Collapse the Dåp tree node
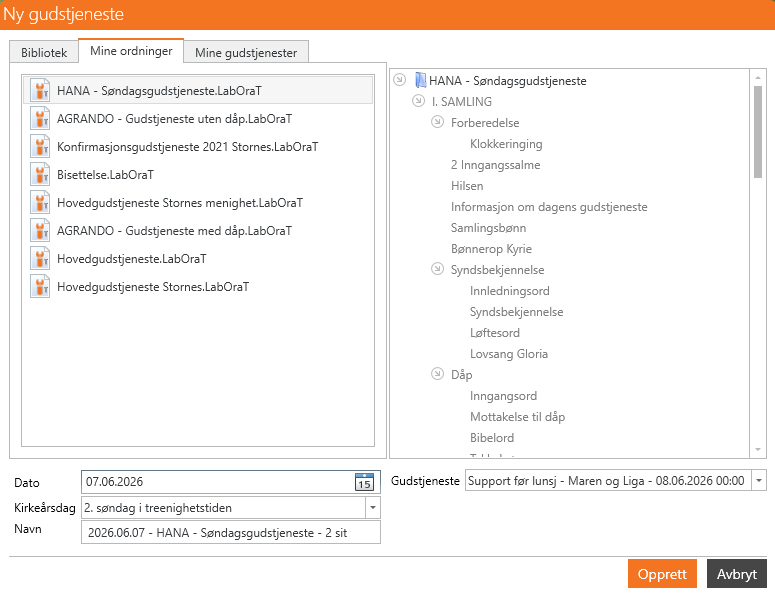This screenshot has width=775, height=594. (437, 374)
